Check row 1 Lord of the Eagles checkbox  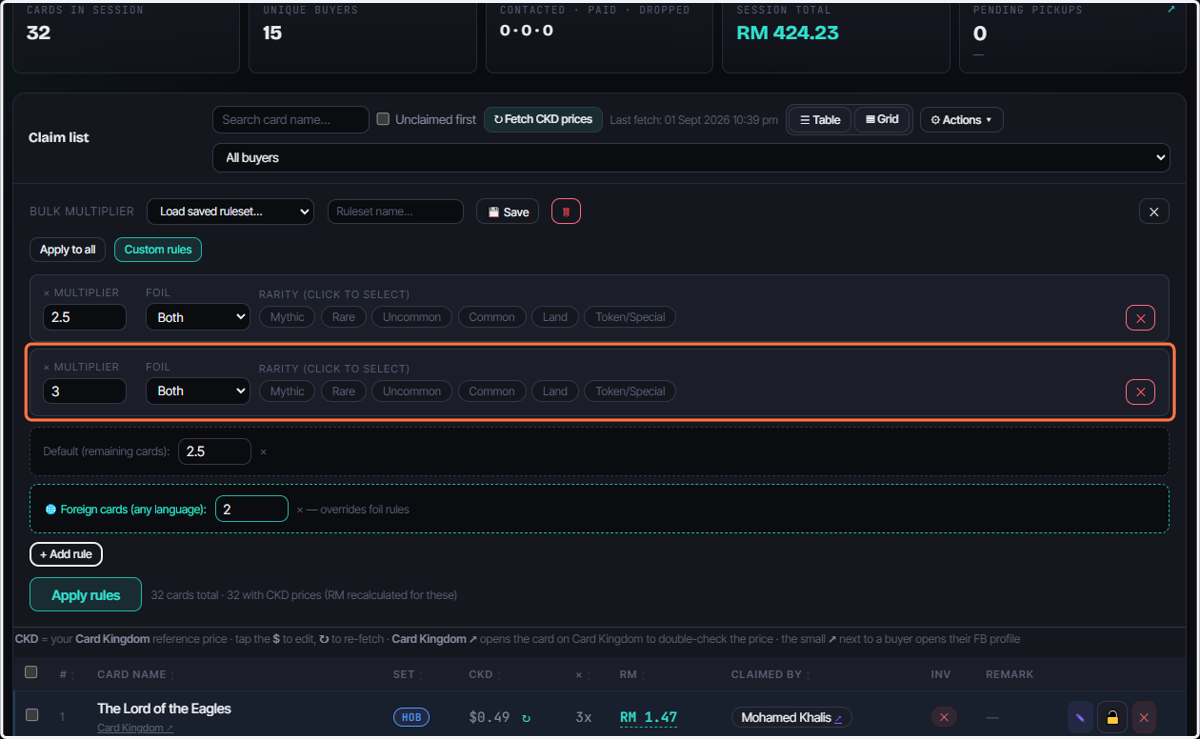(31, 715)
